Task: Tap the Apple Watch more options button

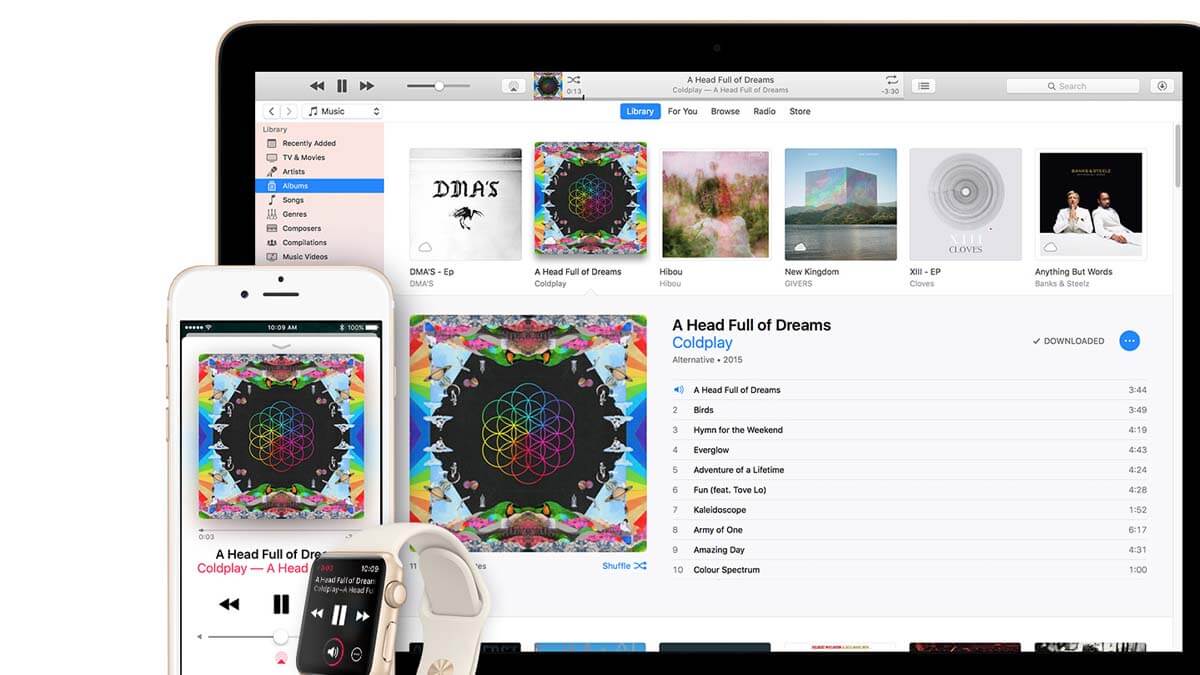Action: [358, 654]
